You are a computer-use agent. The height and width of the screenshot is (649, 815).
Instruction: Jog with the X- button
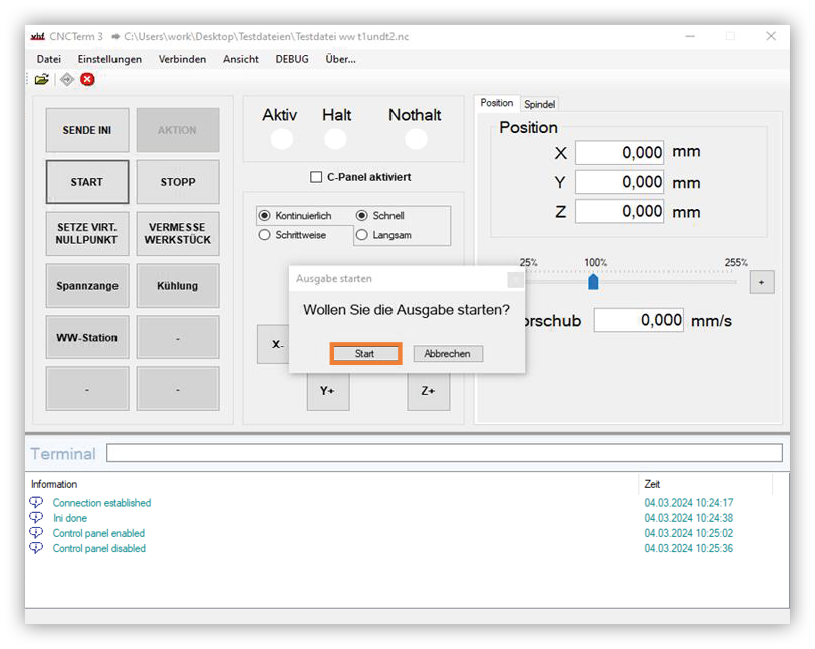[x=273, y=344]
